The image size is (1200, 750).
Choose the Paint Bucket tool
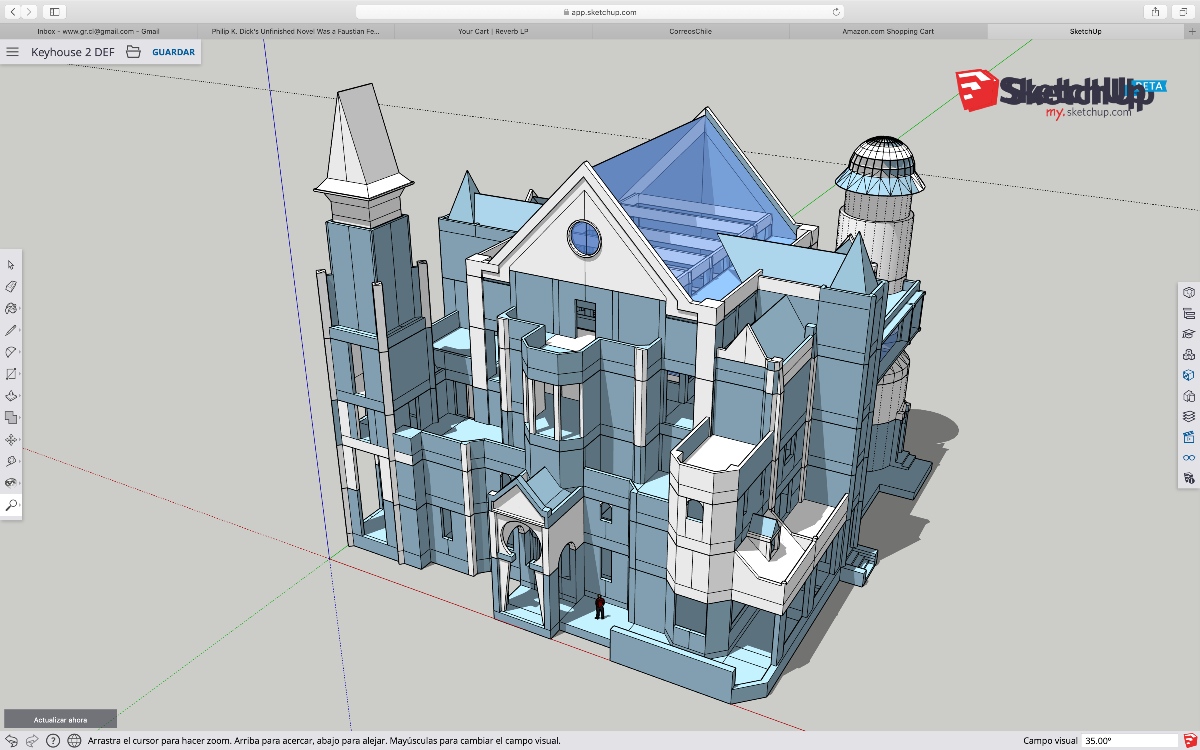(11, 309)
